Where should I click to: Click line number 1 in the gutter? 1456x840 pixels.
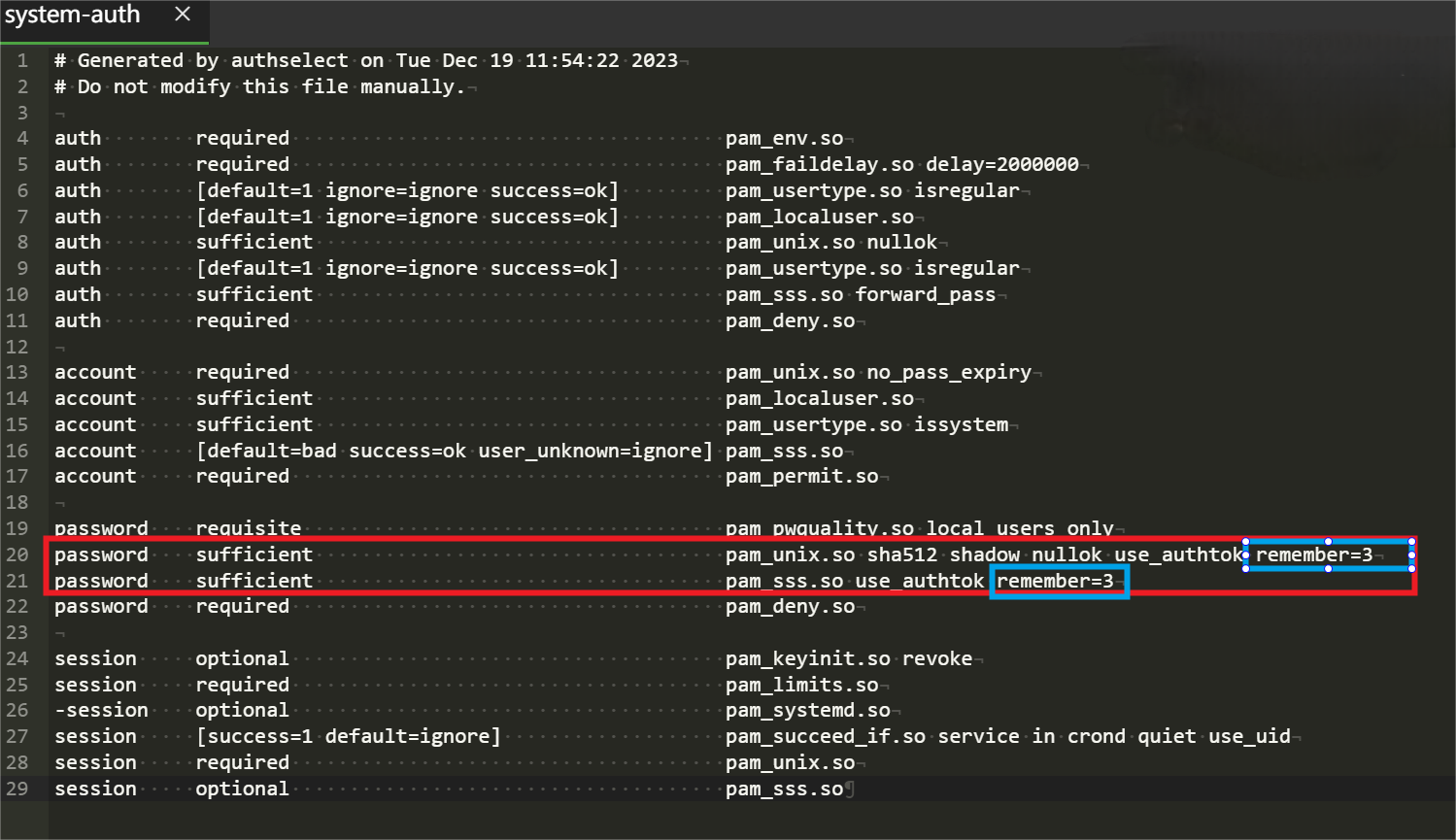point(22,60)
